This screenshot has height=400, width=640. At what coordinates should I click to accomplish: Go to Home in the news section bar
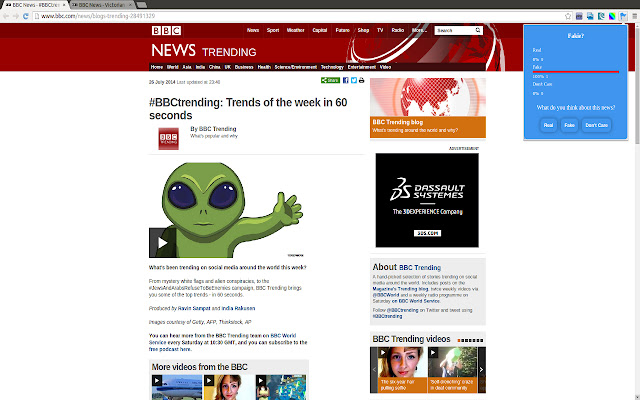[x=157, y=67]
